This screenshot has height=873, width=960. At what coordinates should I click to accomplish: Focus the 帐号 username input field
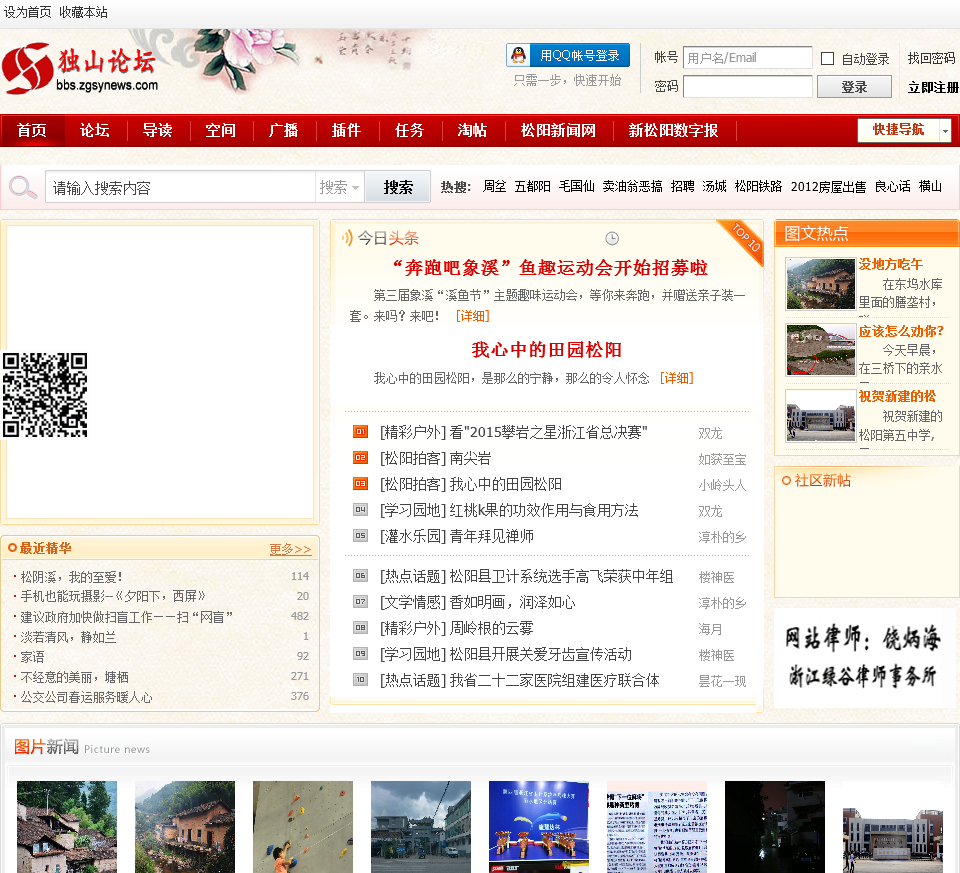(748, 58)
